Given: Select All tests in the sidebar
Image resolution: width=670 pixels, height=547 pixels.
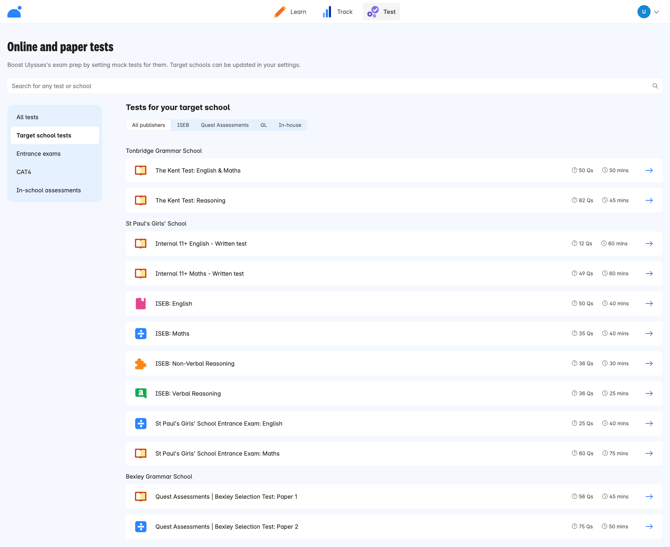Looking at the screenshot, I should [x=55, y=117].
